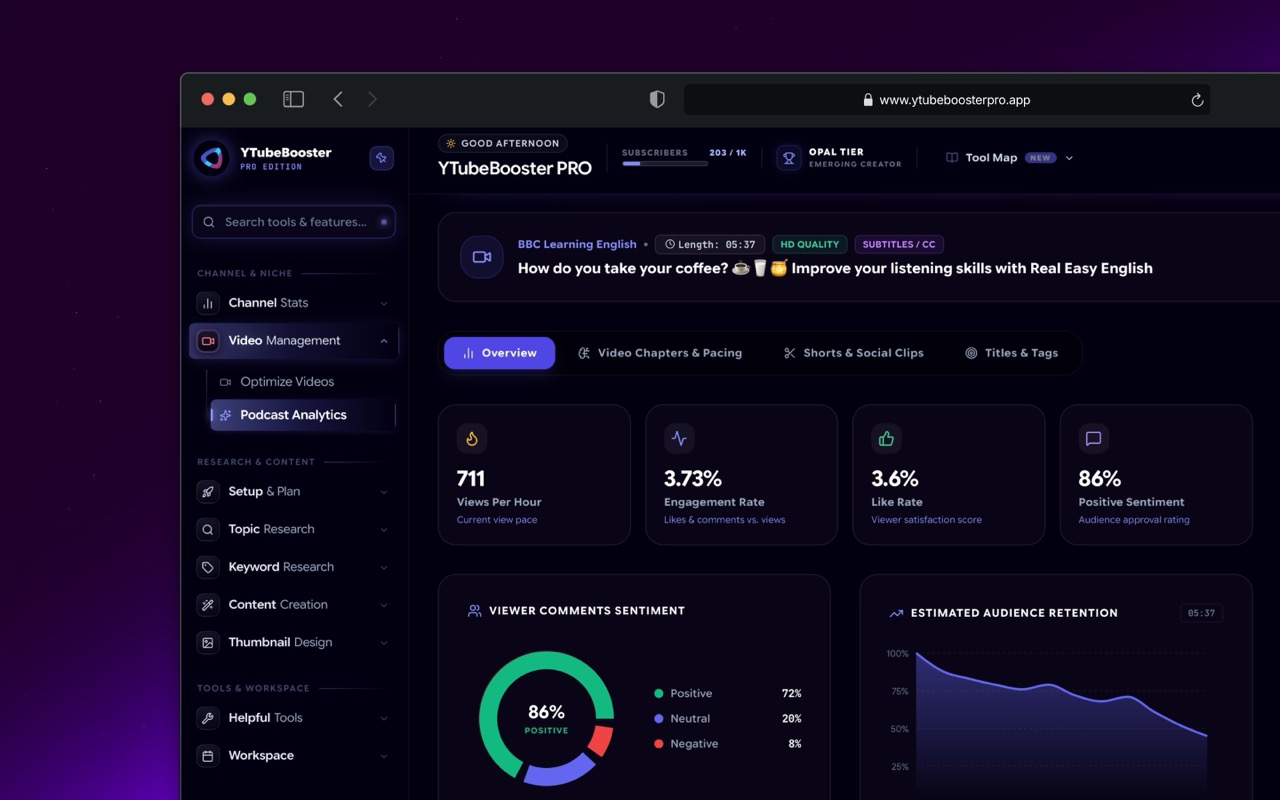Click the people icon beside Viewer Comments Sentiment
Viewport: 1280px width, 800px height.
point(475,610)
